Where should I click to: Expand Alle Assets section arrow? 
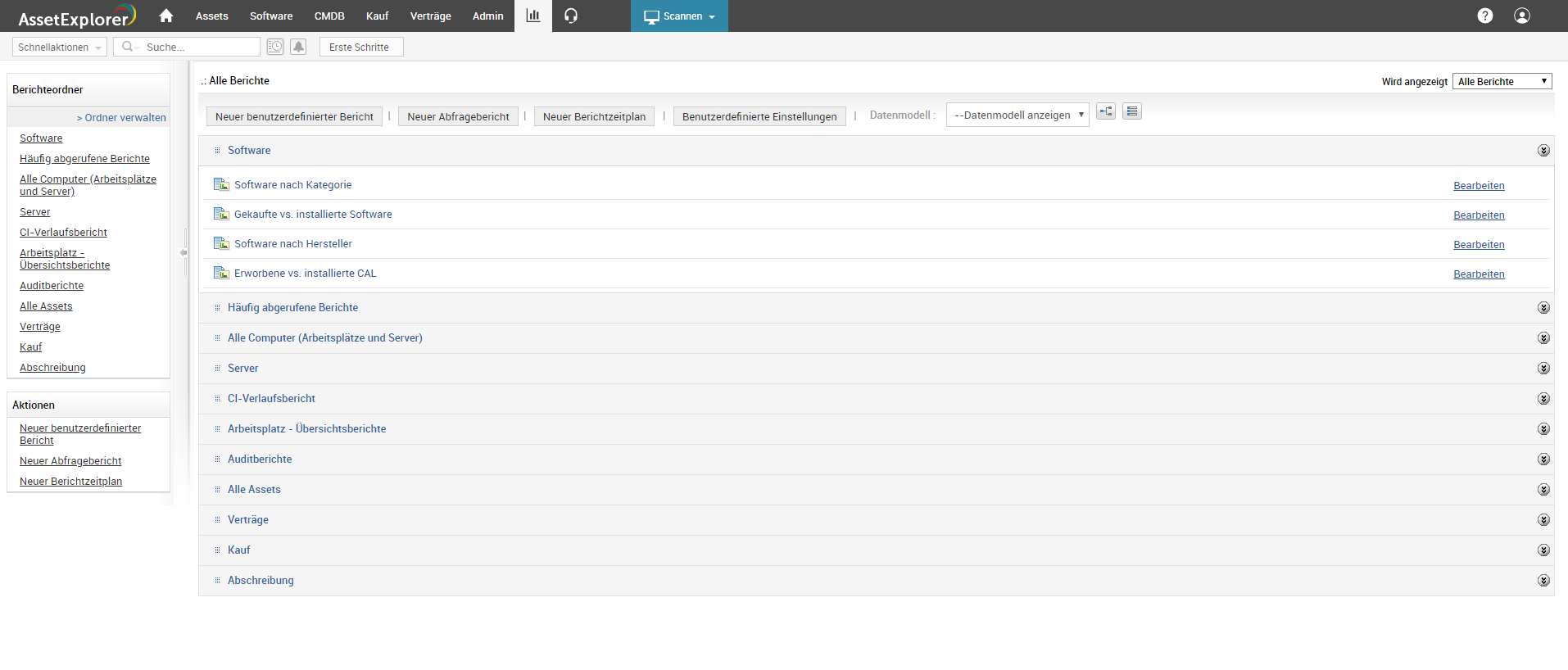pyautogui.click(x=1543, y=490)
